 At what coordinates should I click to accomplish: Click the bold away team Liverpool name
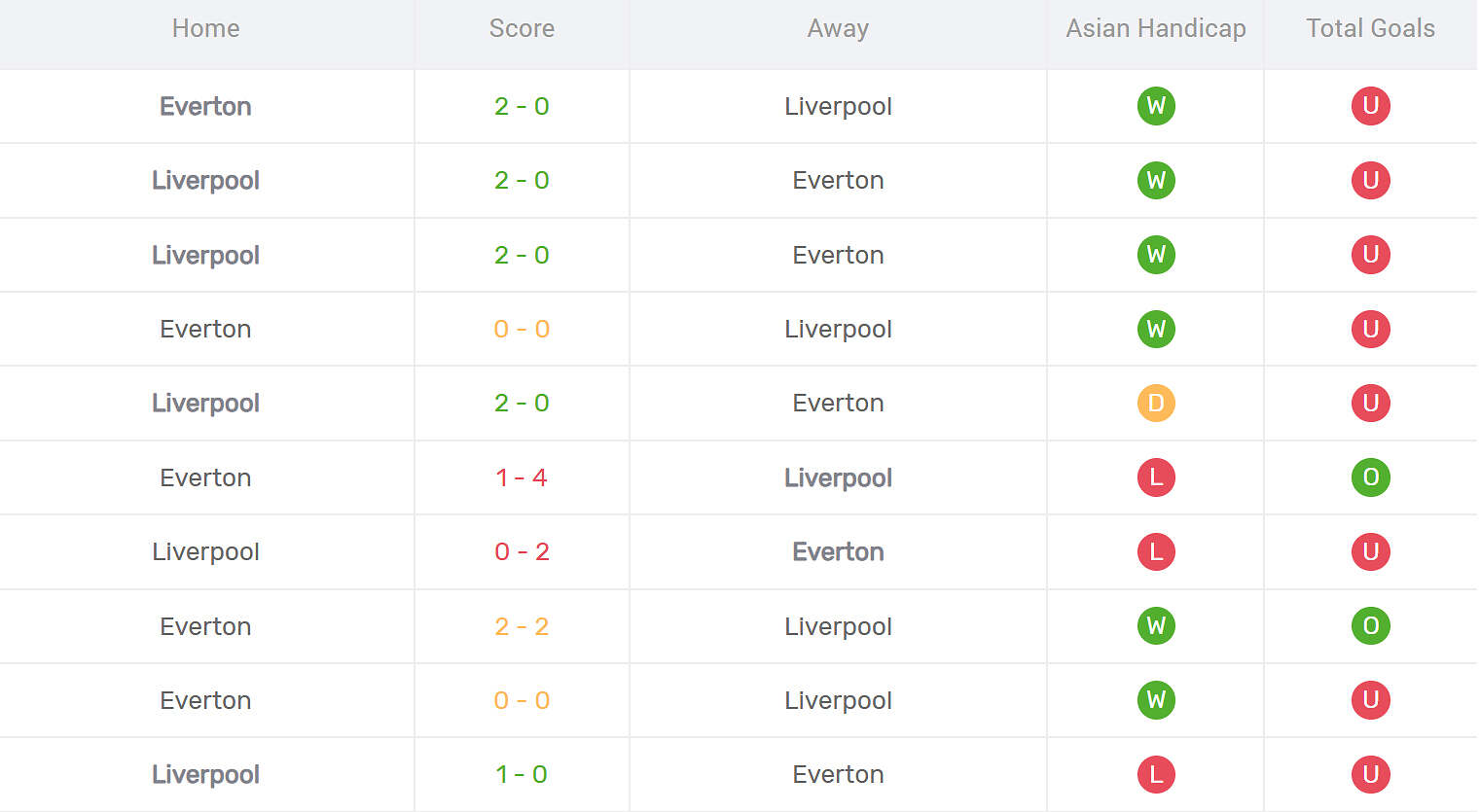pyautogui.click(x=838, y=477)
